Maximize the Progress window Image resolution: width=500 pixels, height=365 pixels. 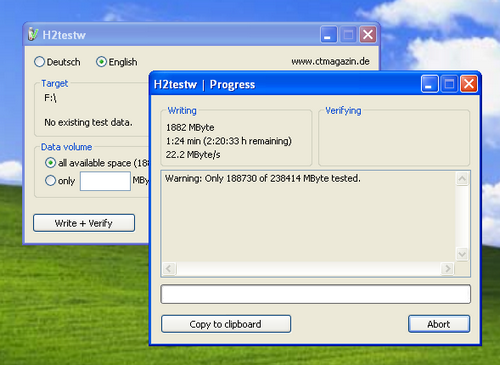(x=449, y=84)
